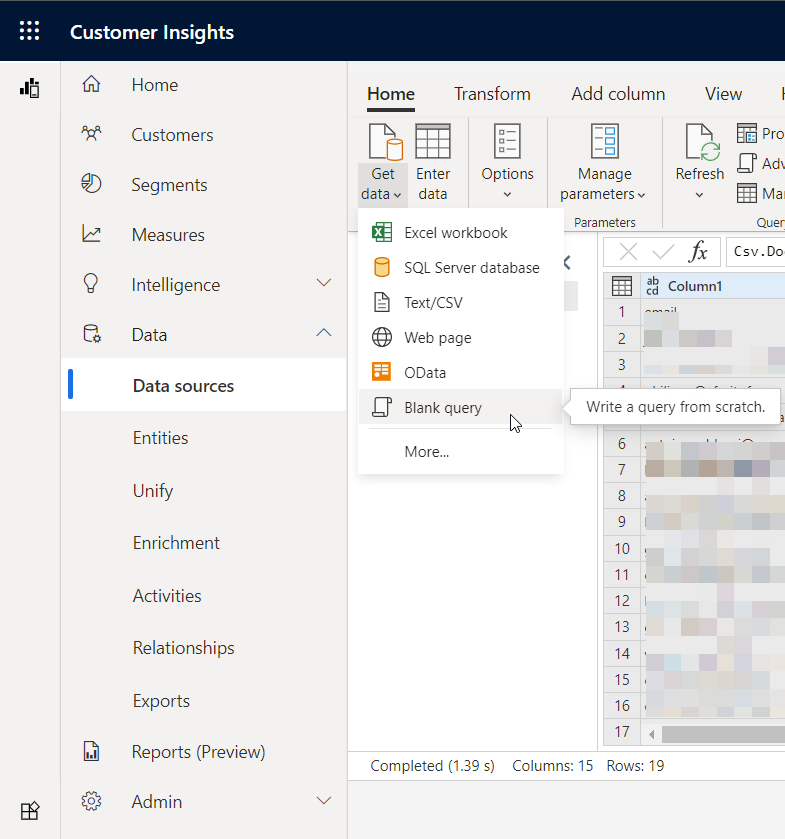Click the Refresh ribbon icon
This screenshot has width=785, height=839.
(703, 142)
